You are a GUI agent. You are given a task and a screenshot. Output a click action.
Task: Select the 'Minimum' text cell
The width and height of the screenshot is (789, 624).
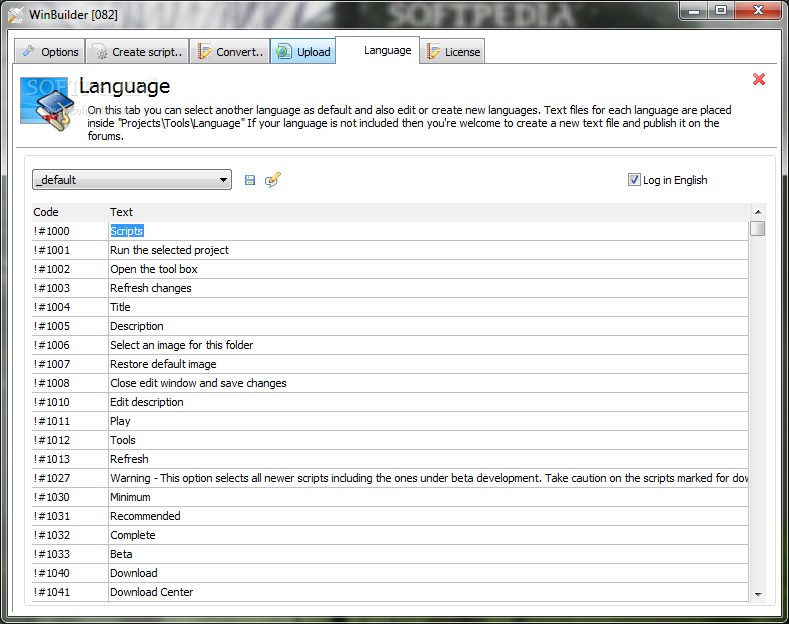(x=428, y=497)
